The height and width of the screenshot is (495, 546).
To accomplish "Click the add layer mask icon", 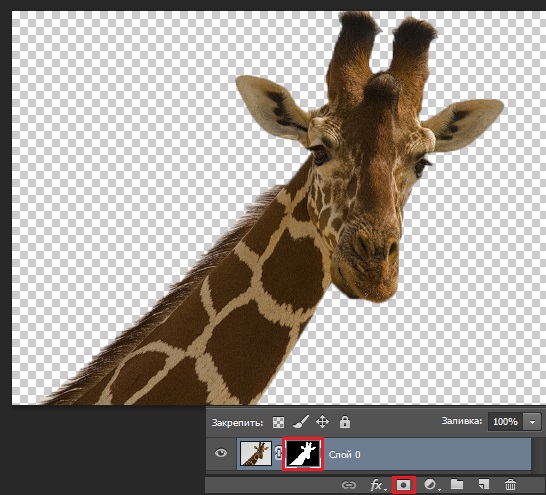I will click(x=404, y=485).
